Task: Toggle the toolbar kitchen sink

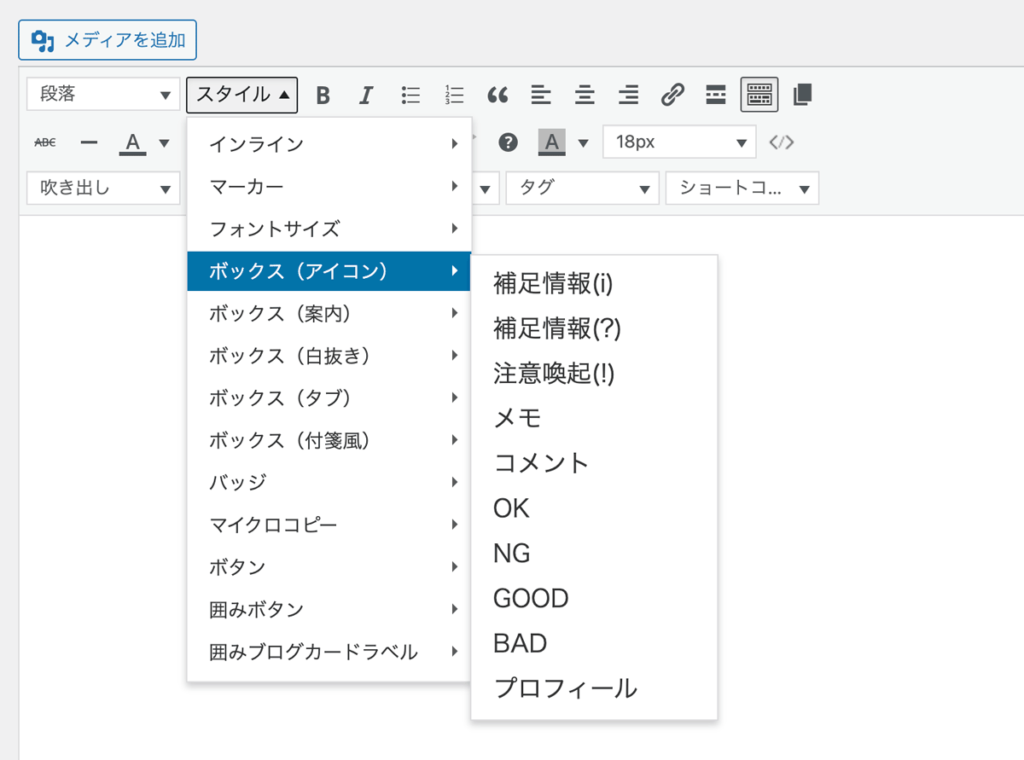Action: point(759,95)
